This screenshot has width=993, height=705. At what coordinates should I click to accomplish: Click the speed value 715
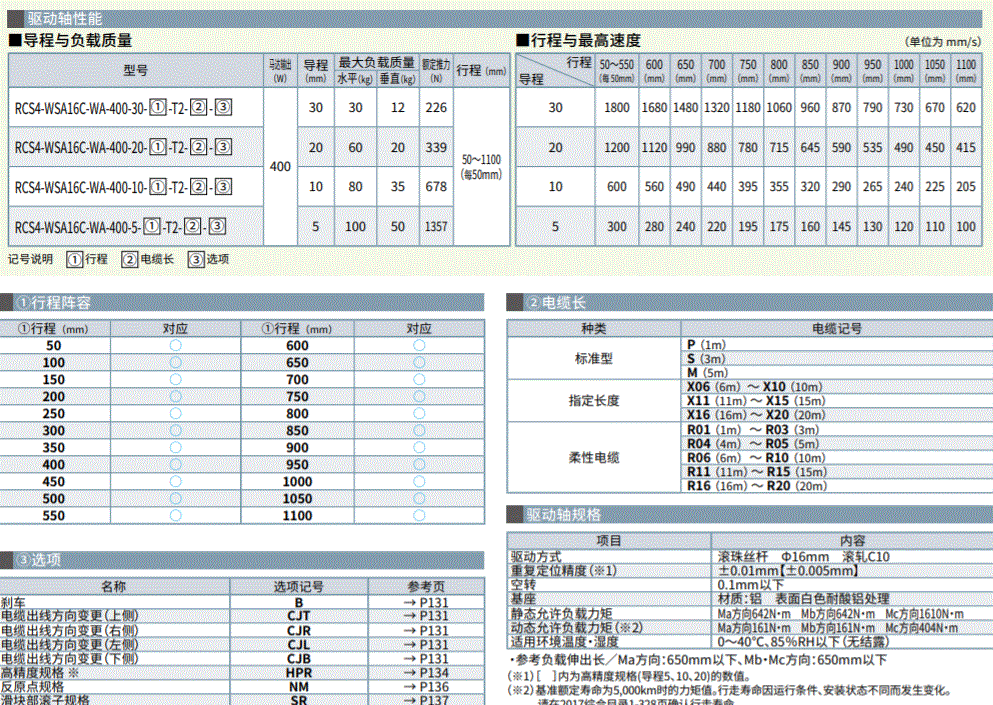point(779,148)
